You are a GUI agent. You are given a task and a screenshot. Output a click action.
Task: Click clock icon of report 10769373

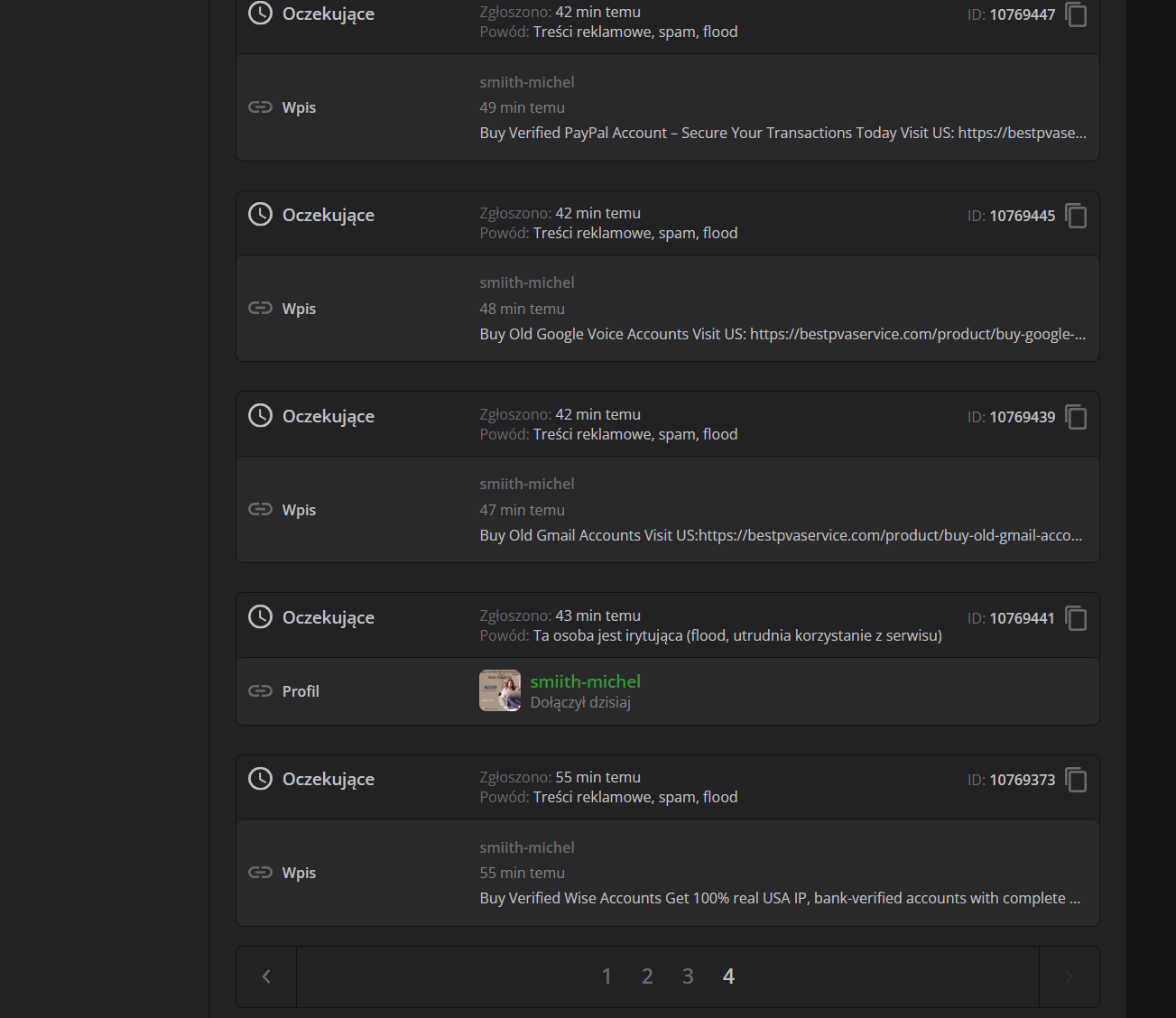[260, 779]
